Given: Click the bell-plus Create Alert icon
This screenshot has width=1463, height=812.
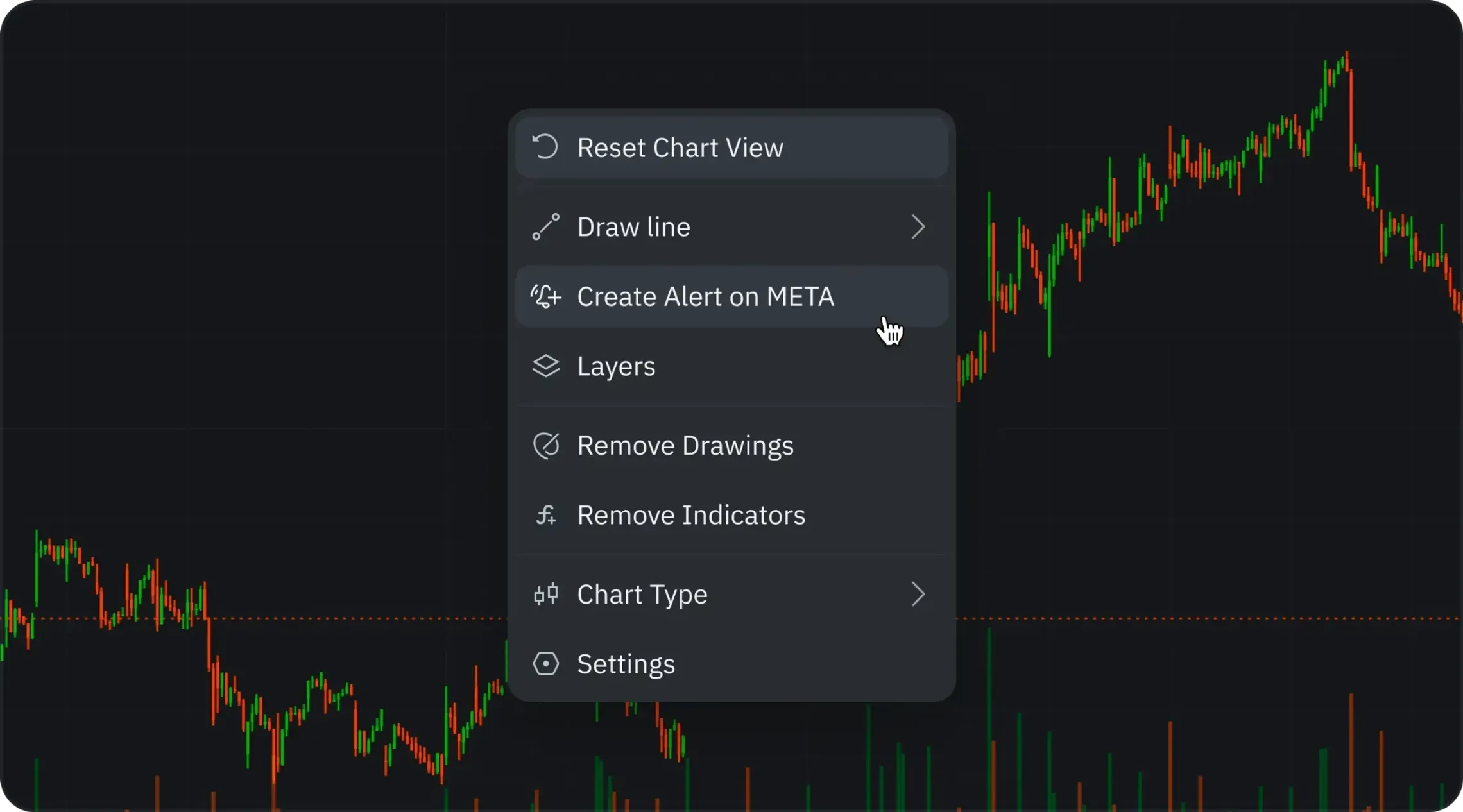Looking at the screenshot, I should (545, 296).
